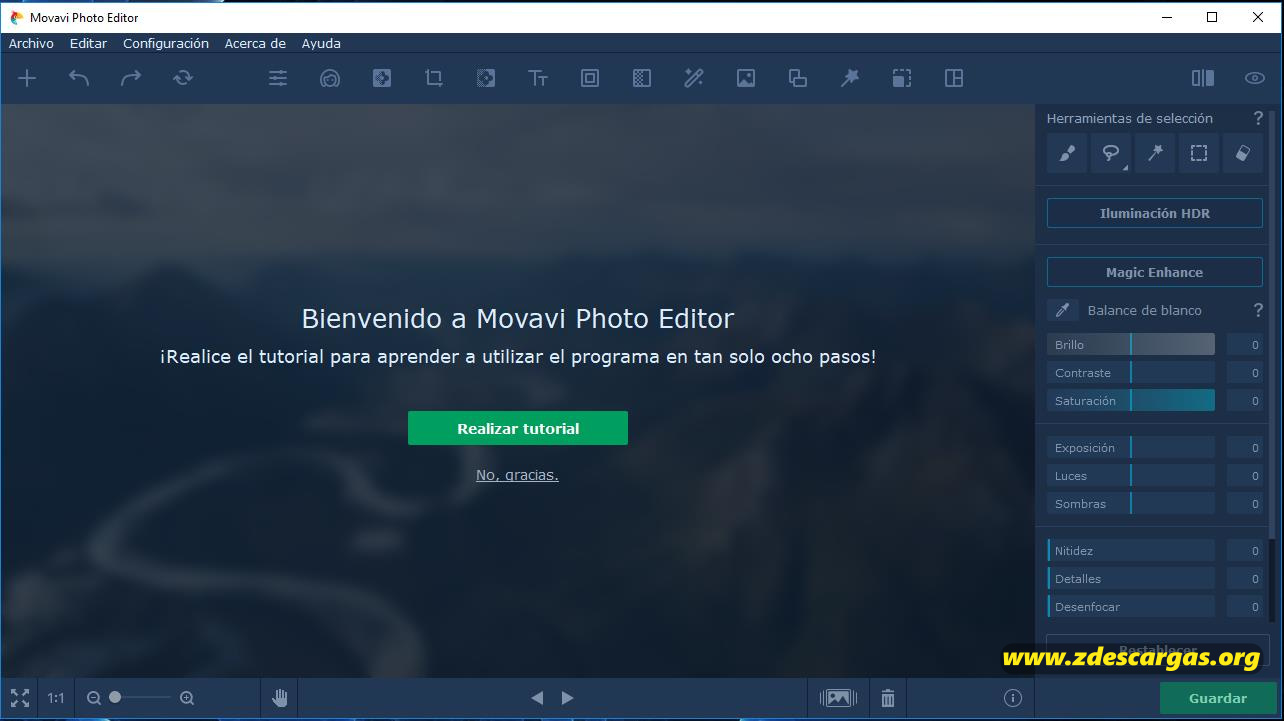
Task: Open help for Balance de blanco
Action: tap(1258, 310)
